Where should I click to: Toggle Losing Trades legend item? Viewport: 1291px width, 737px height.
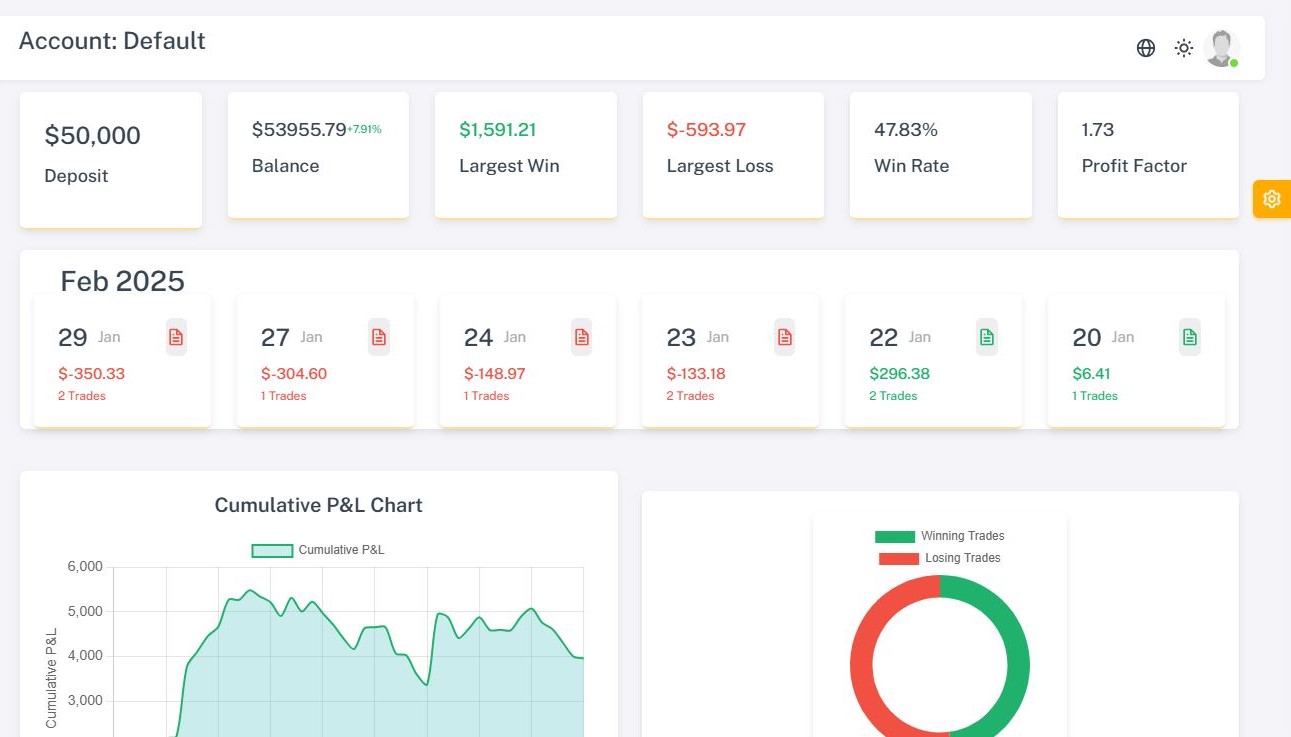(939, 558)
